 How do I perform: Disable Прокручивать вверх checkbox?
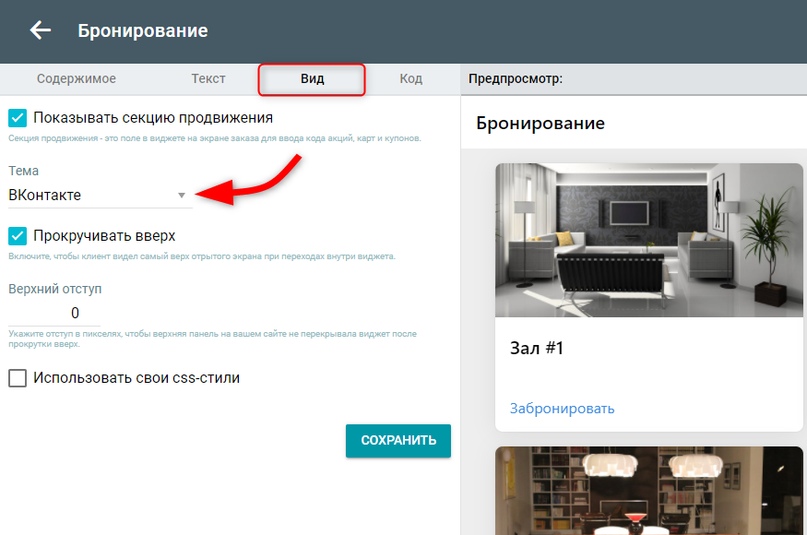pos(17,236)
